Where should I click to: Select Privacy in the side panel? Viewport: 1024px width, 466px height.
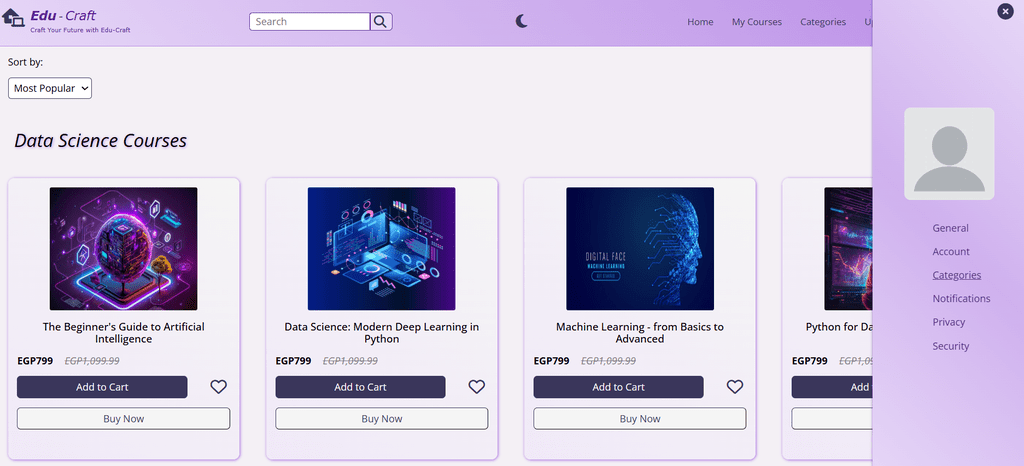(949, 322)
